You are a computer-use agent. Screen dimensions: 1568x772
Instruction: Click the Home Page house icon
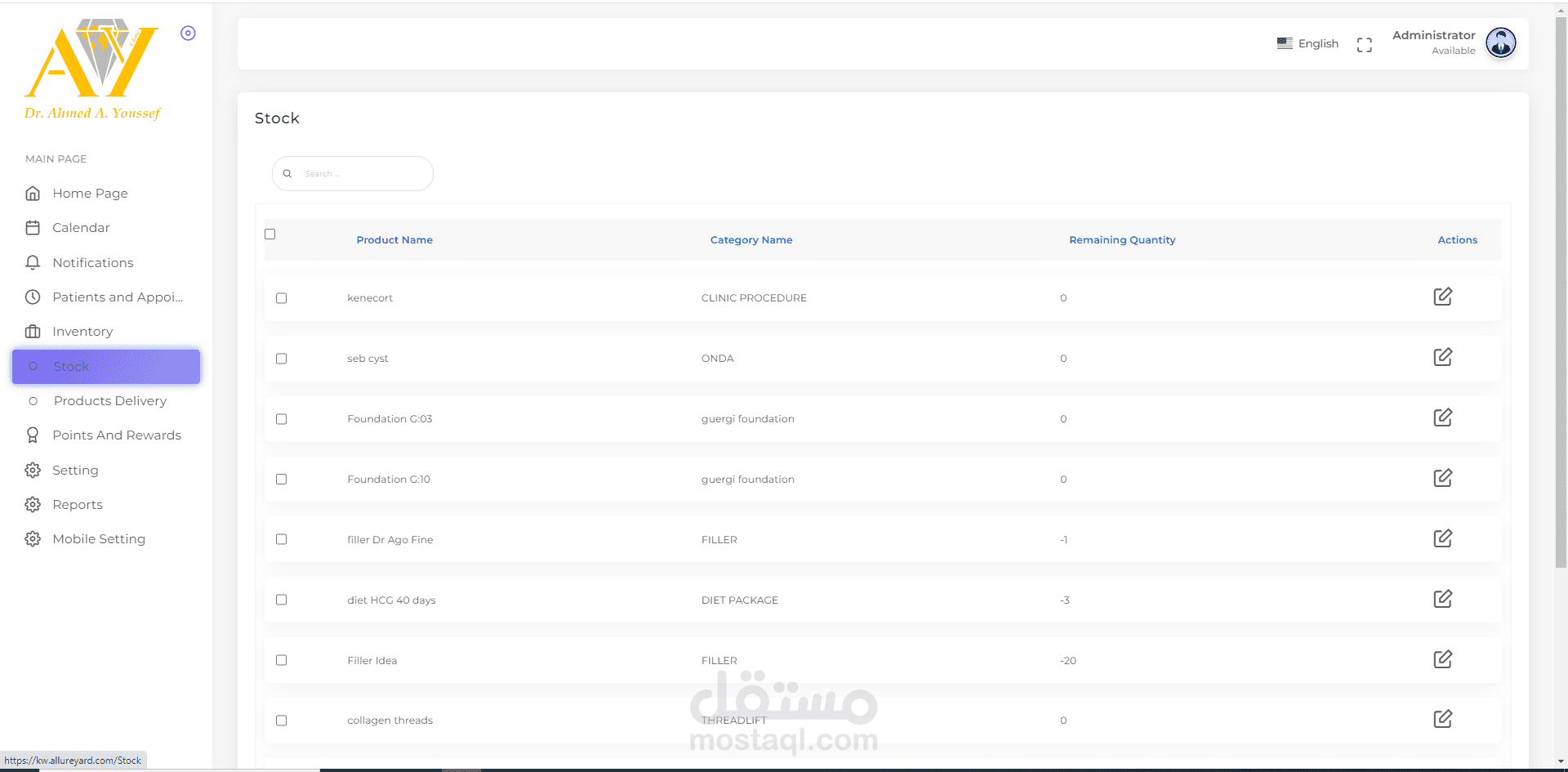pyautogui.click(x=33, y=194)
